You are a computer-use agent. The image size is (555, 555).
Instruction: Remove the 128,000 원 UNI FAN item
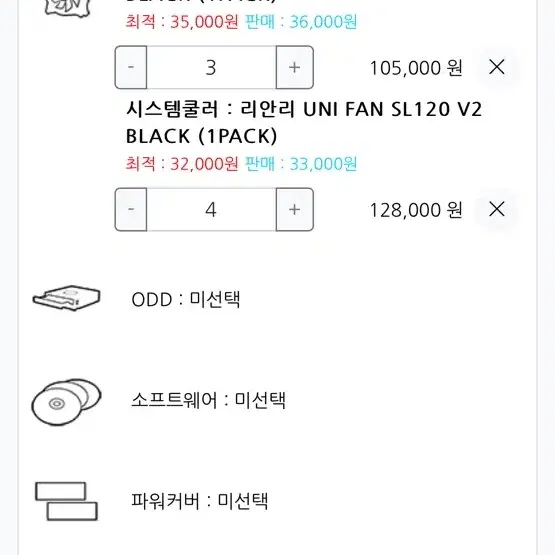click(497, 209)
